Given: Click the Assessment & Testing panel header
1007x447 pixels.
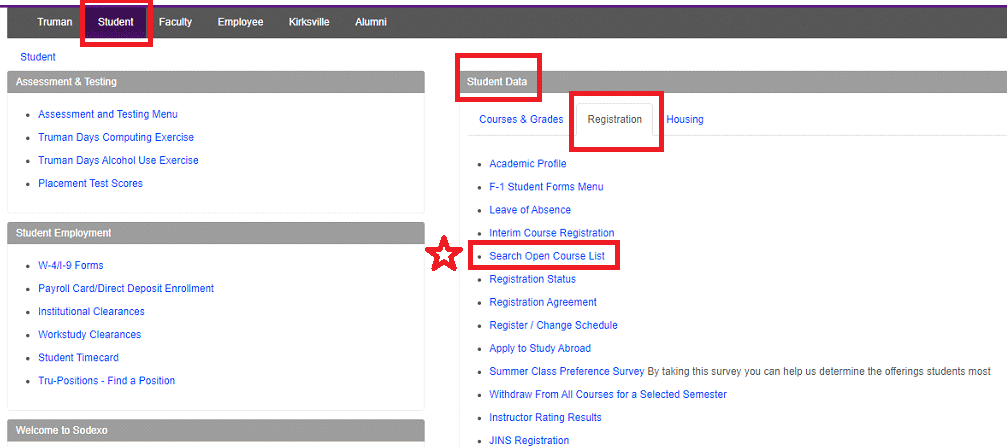Looking at the screenshot, I should (216, 82).
